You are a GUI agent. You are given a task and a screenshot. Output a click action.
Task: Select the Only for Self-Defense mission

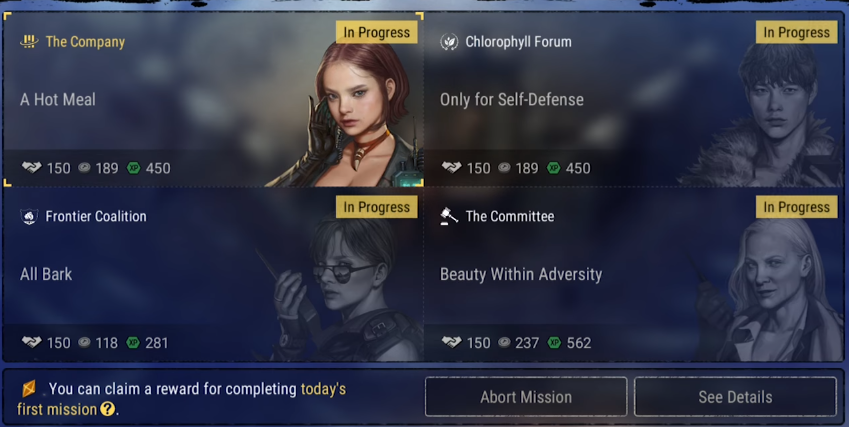[634, 100]
